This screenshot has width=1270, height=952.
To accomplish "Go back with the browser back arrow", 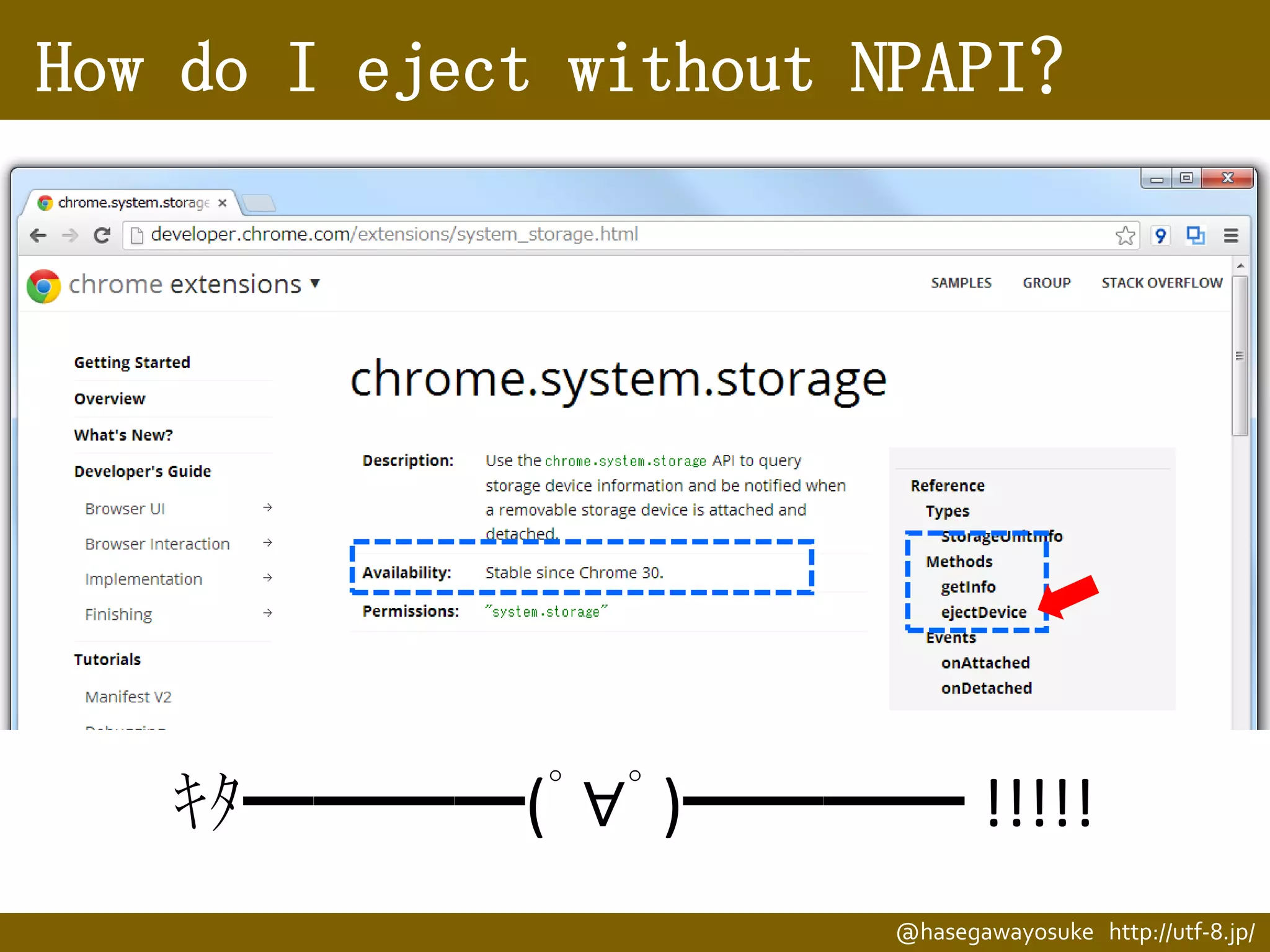I will [38, 235].
